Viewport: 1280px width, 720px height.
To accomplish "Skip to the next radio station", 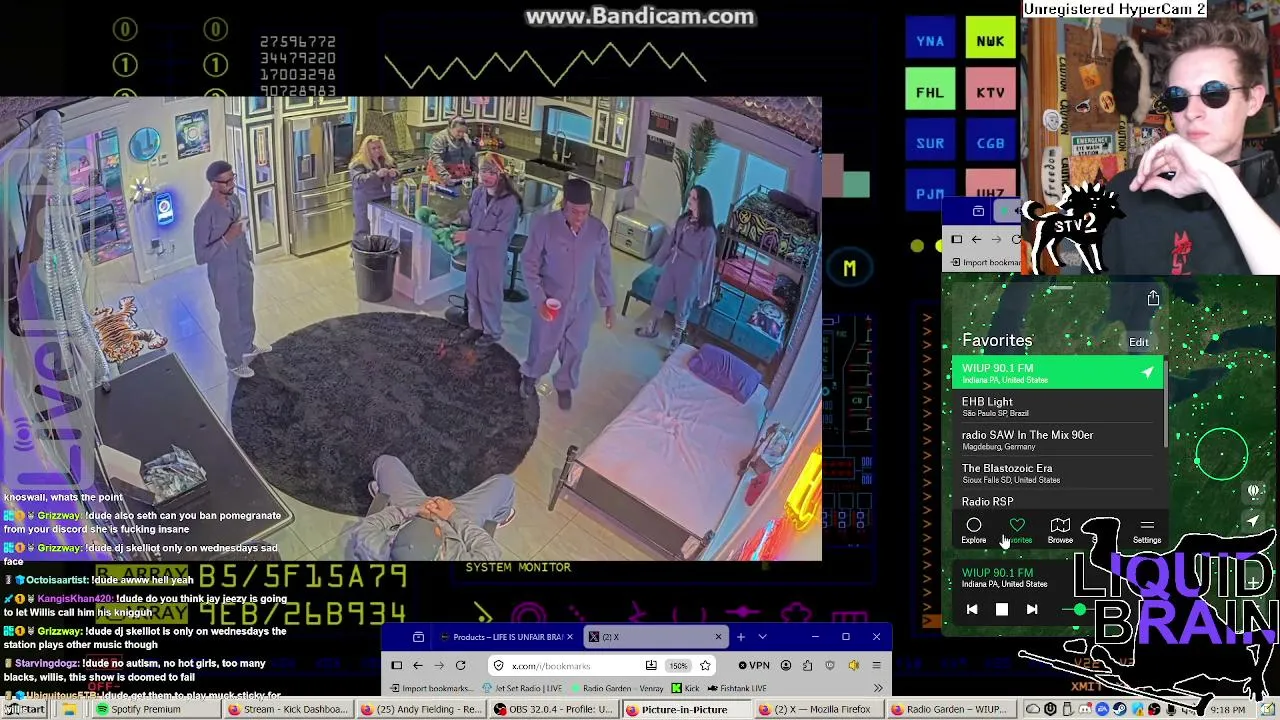I will click(x=1032, y=609).
